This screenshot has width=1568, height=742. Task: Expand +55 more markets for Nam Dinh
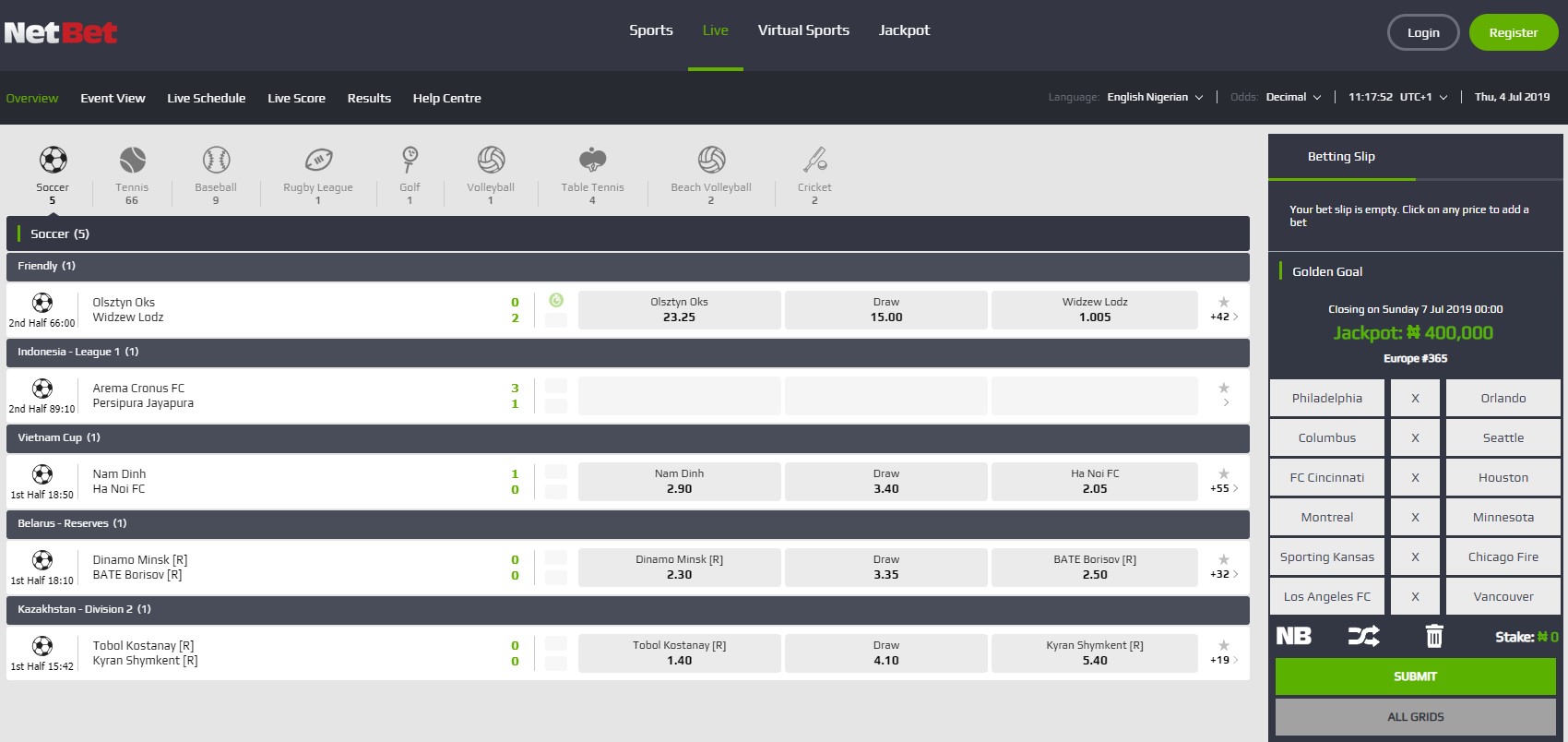tap(1224, 488)
